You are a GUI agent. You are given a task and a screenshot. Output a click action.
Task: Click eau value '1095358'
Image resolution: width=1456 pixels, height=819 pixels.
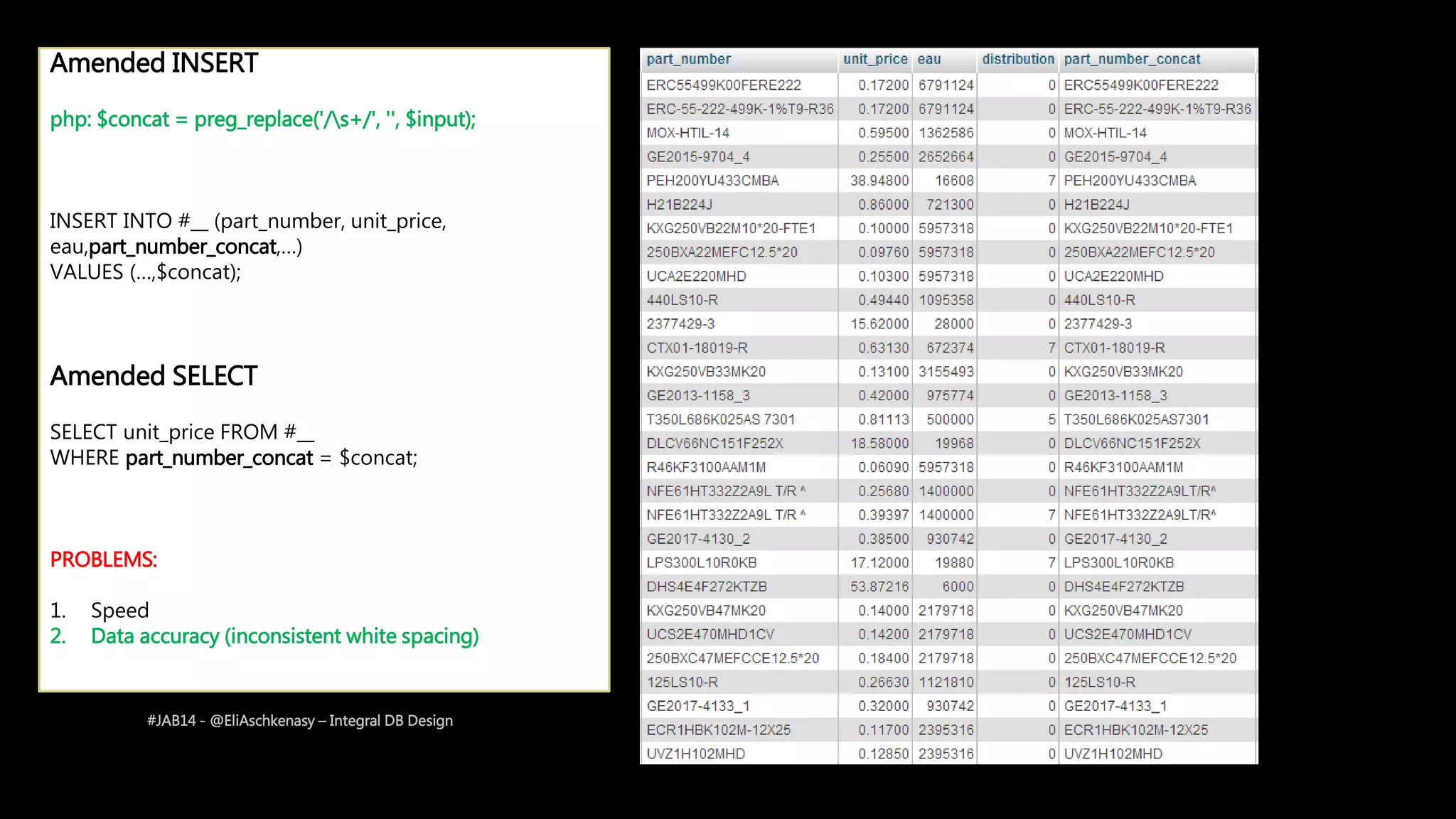click(x=946, y=300)
